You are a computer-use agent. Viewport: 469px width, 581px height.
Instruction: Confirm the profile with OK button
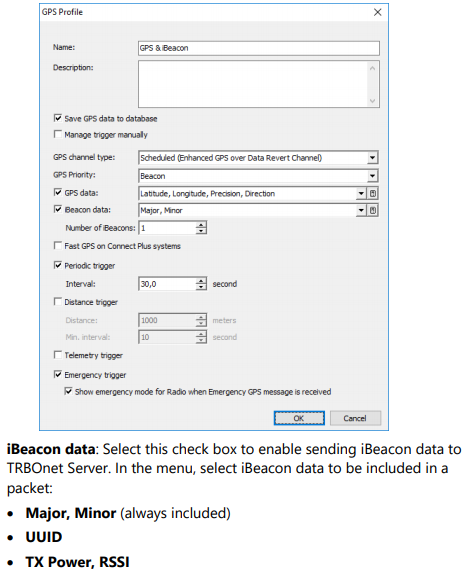[299, 418]
